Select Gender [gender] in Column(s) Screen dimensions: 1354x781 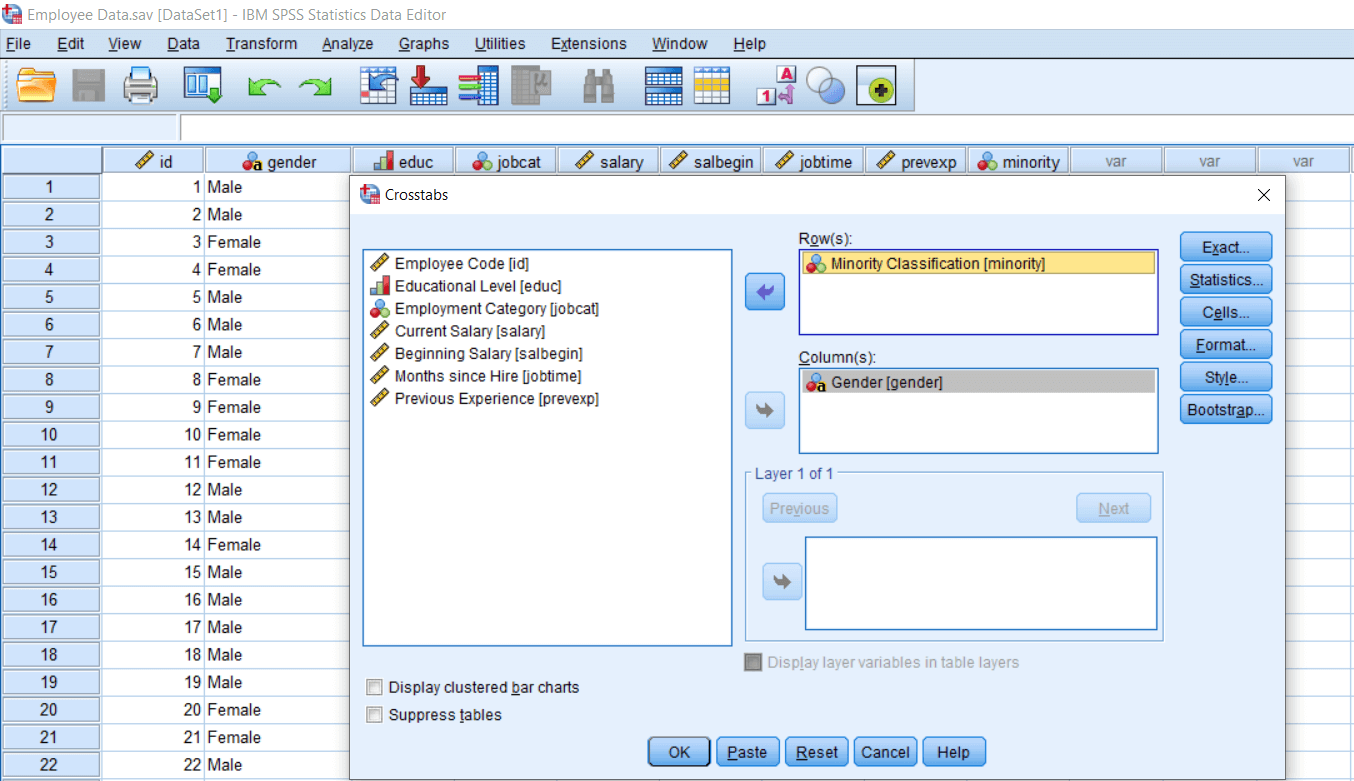[978, 381]
